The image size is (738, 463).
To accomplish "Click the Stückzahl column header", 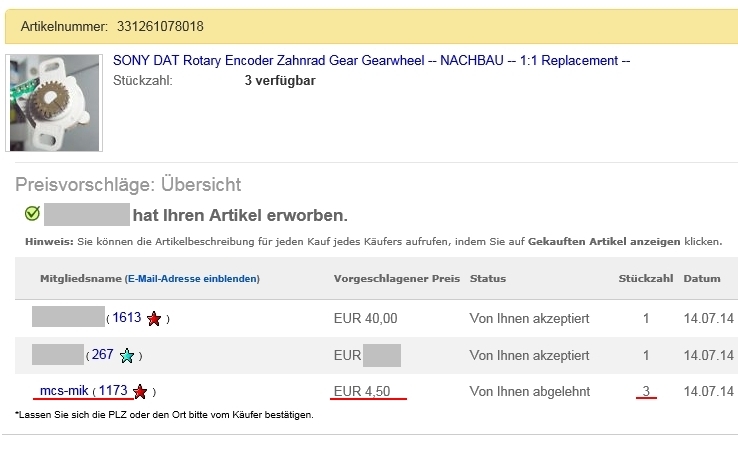I will click(645, 279).
